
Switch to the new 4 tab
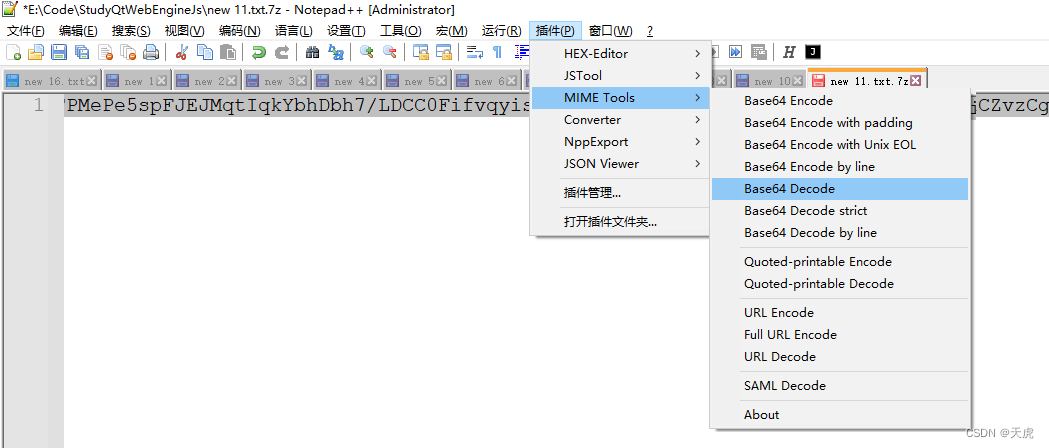(x=347, y=80)
